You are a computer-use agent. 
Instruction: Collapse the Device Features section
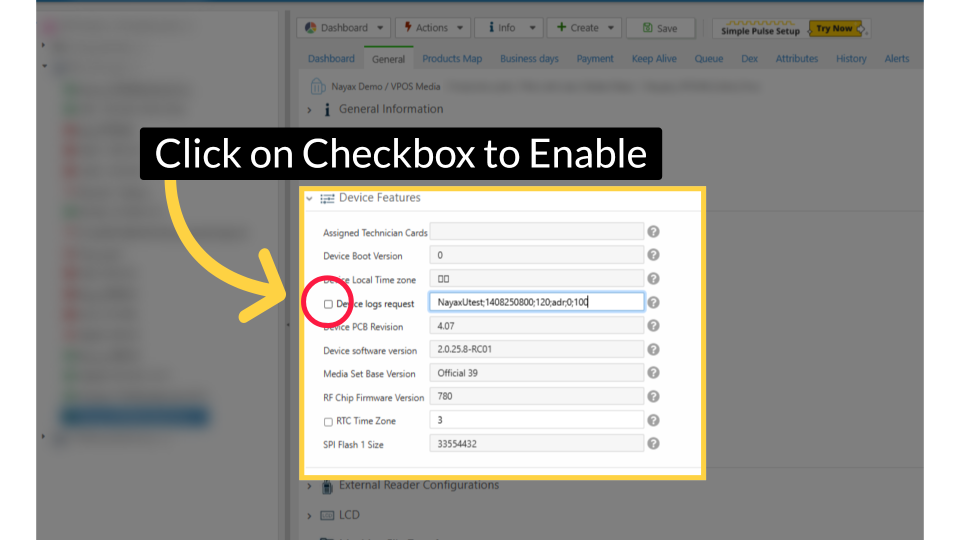[310, 198]
